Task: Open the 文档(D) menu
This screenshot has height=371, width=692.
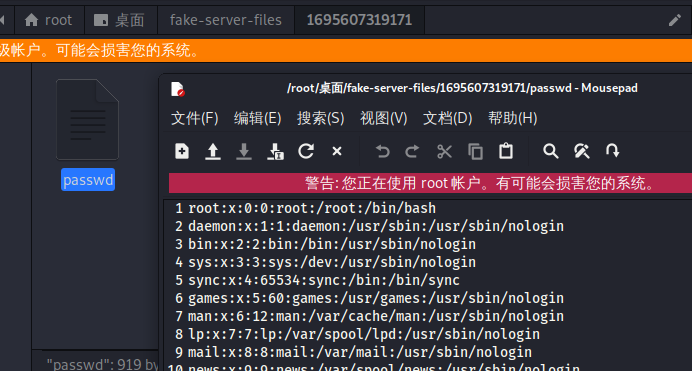Action: (x=448, y=118)
